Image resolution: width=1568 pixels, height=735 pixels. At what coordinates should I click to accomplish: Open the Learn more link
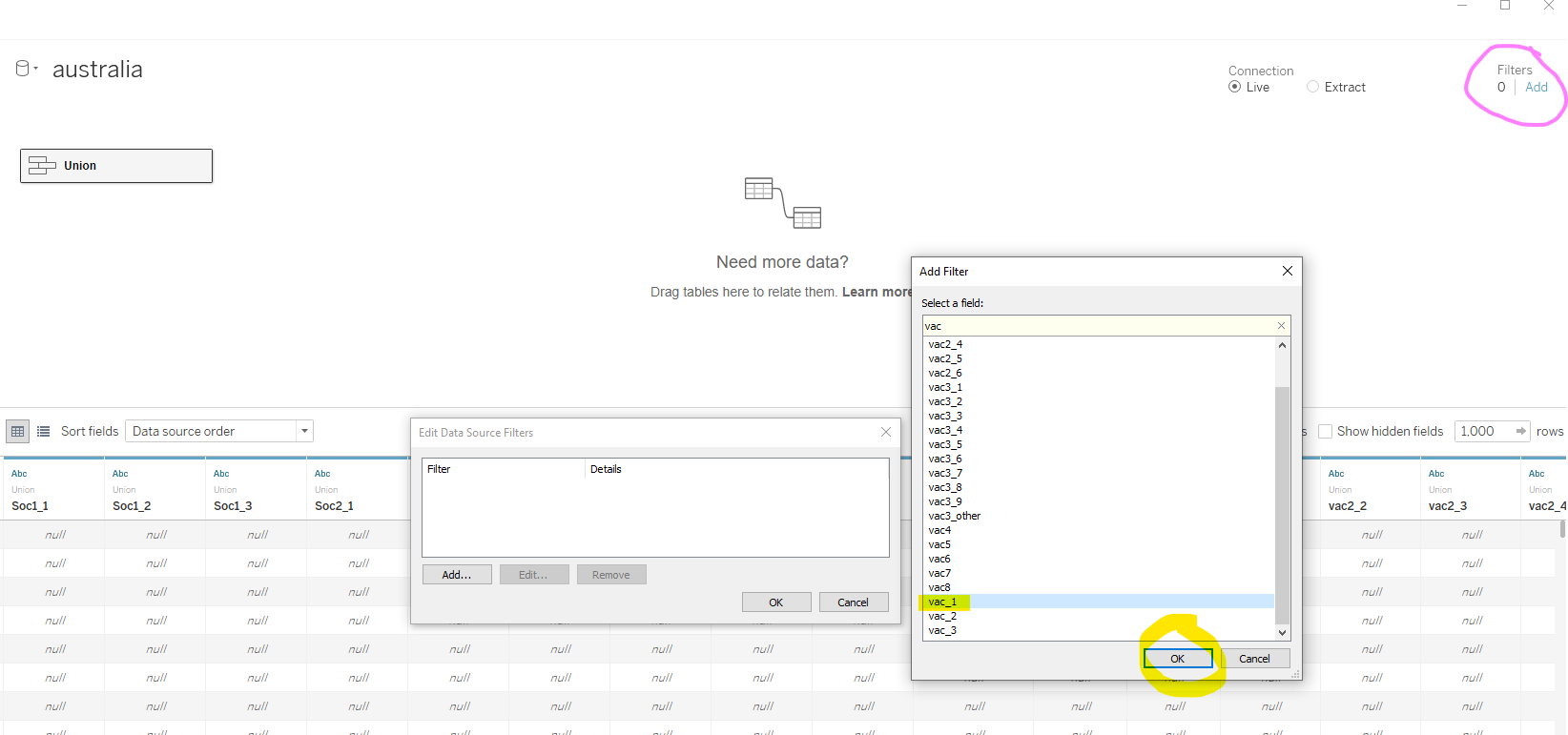point(877,292)
